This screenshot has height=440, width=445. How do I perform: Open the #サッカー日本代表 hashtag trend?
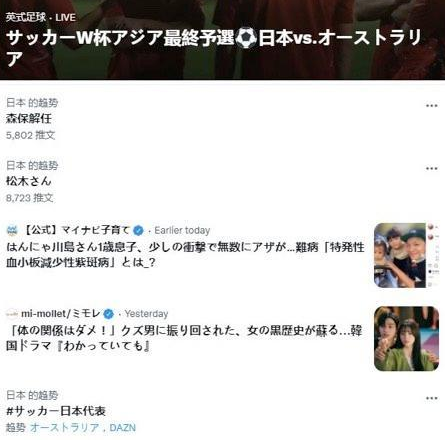(56, 411)
